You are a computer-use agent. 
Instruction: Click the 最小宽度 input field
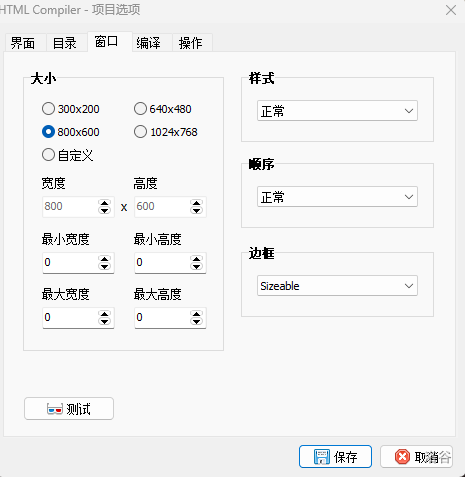tap(70, 263)
